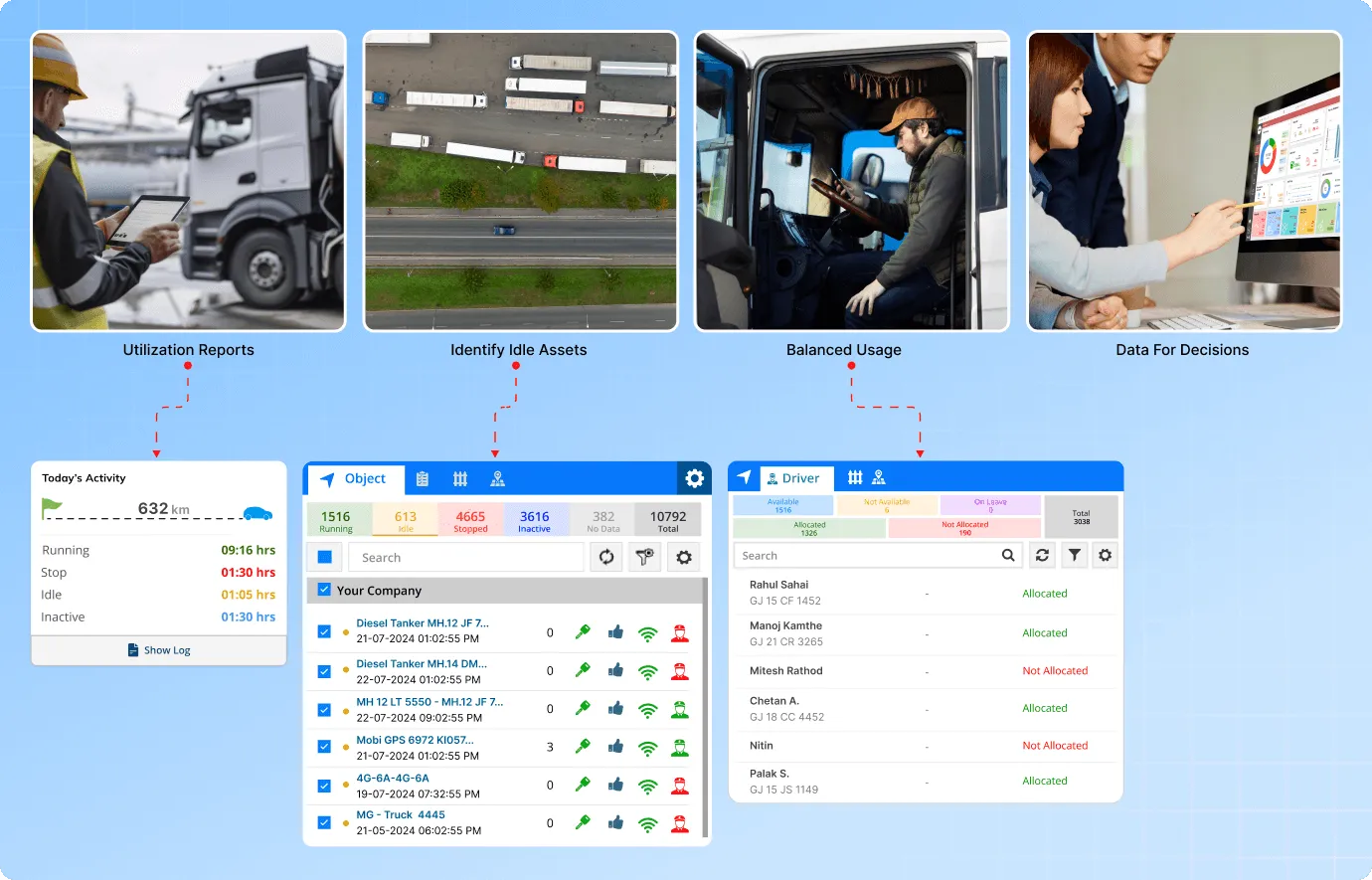Filter drivers by Not Allocated 190 tile

(964, 528)
